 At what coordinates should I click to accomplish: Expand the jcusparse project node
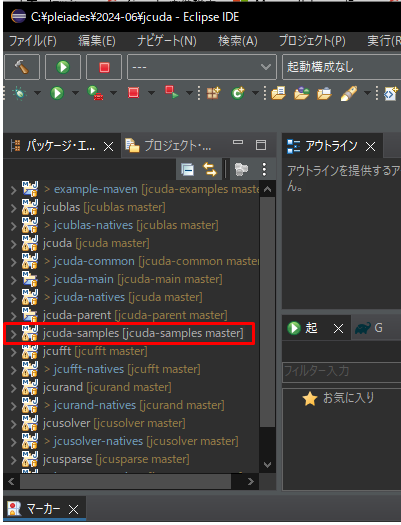(x=13, y=460)
